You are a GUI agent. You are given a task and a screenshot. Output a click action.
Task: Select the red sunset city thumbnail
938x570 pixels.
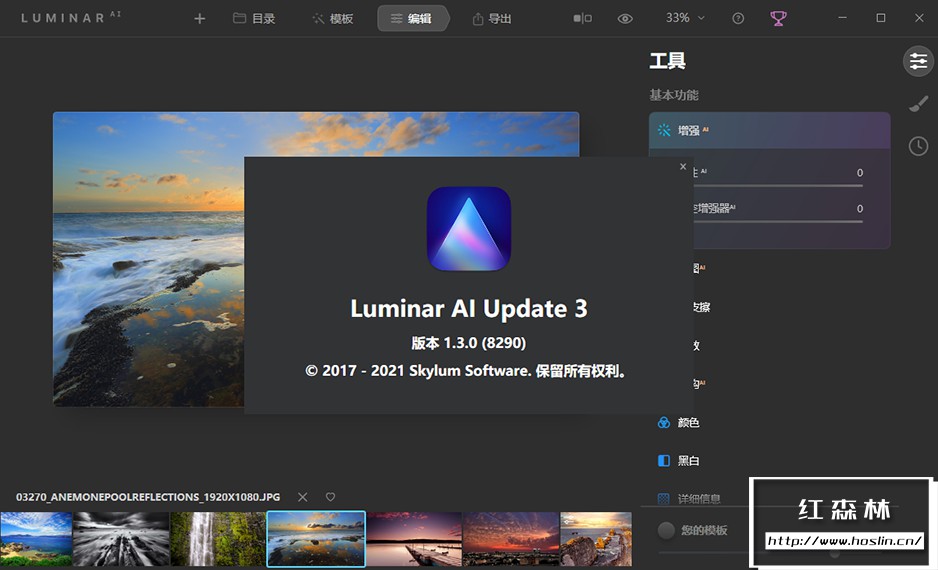(x=511, y=538)
